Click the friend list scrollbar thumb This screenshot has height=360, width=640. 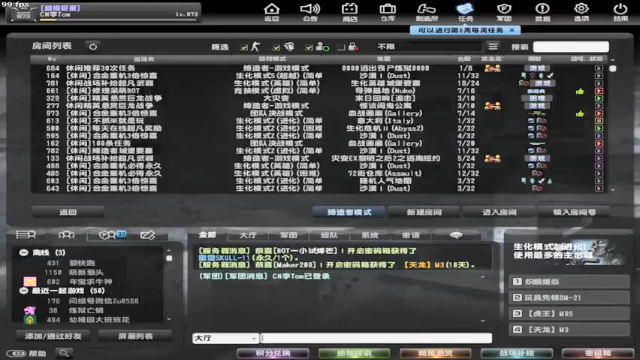click(x=169, y=258)
